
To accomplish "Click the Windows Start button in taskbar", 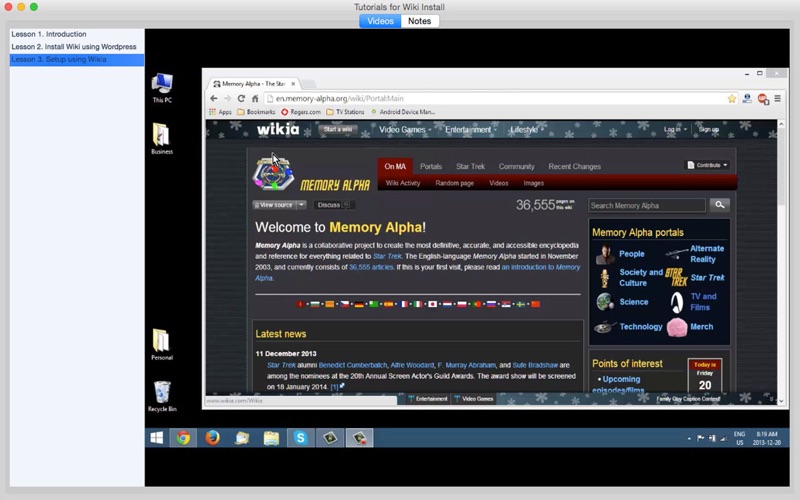I will click(x=157, y=438).
